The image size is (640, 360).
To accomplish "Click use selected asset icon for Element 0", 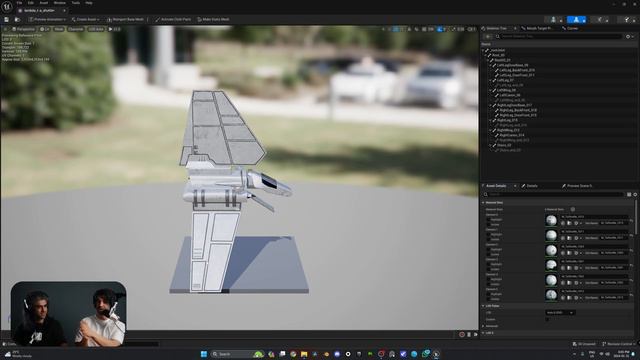I will [563, 223].
